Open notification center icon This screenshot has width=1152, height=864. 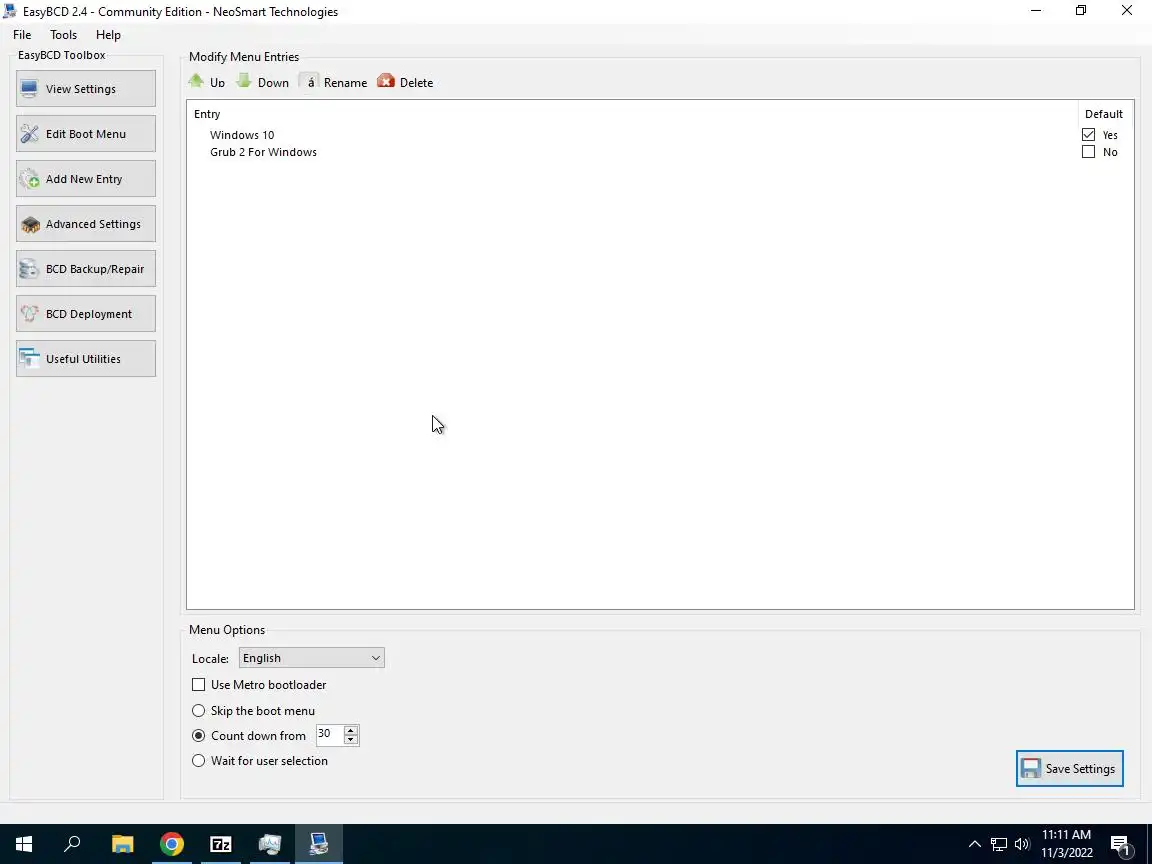[x=1120, y=845]
